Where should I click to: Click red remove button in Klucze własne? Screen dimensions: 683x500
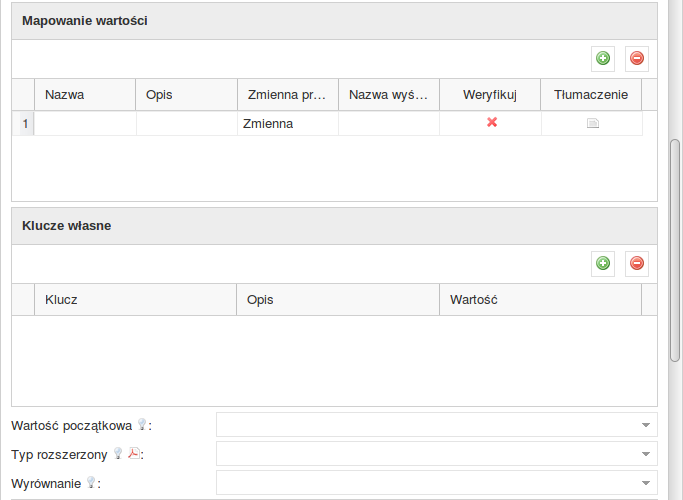637,264
